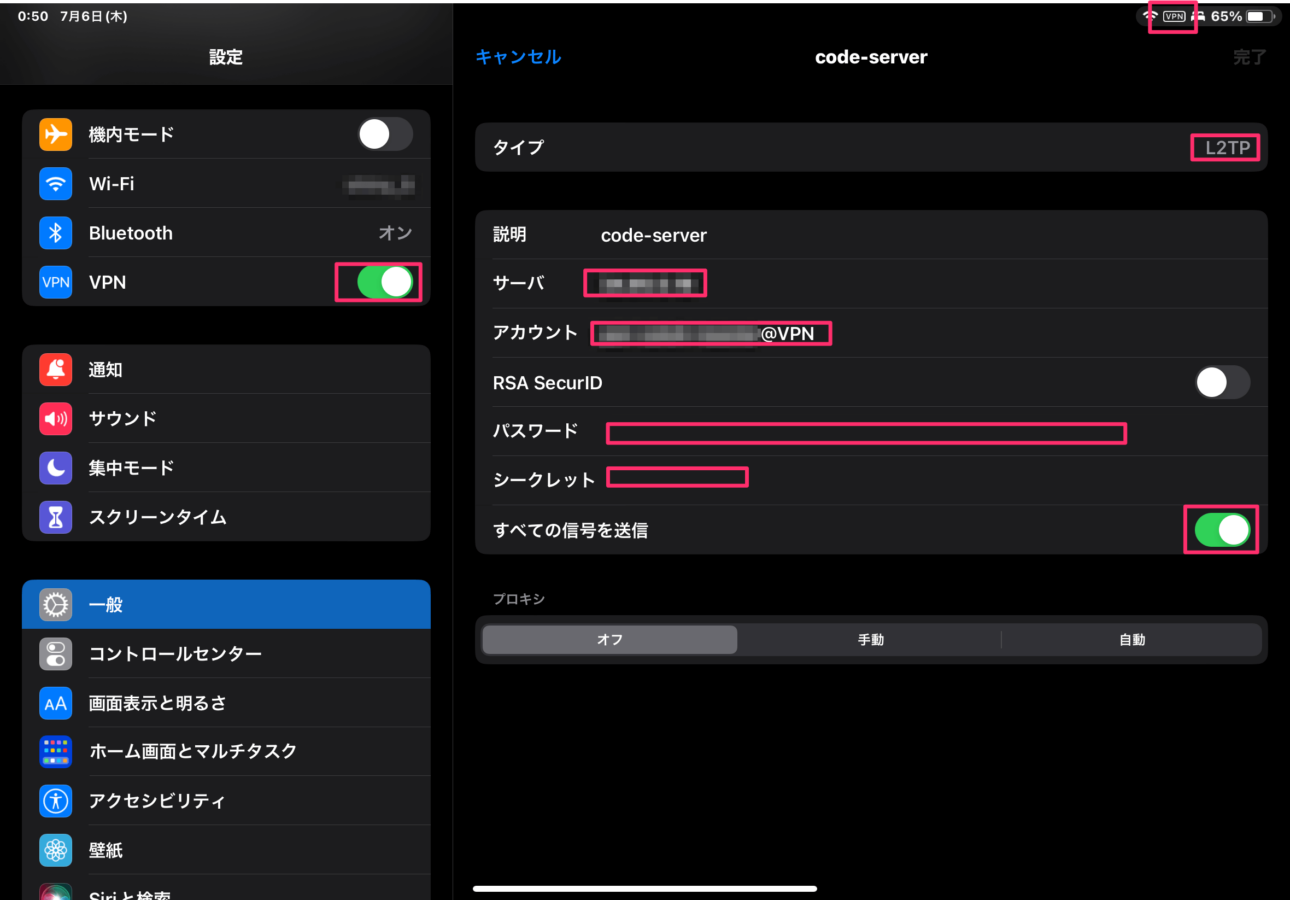Screen dimensions: 1290x900
Task: Open 画面表示と明るさ settings
Action: [x=226, y=703]
